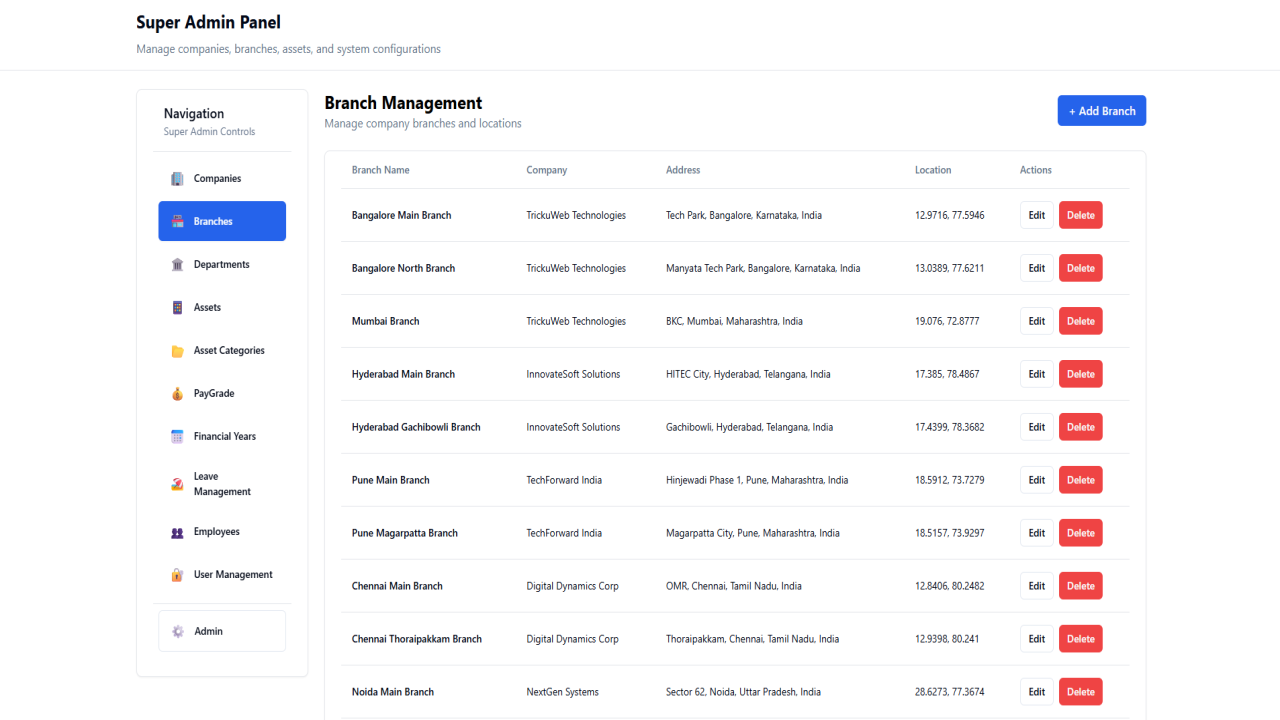
Task: Delete the Mumbai Branch entry
Action: coord(1081,321)
